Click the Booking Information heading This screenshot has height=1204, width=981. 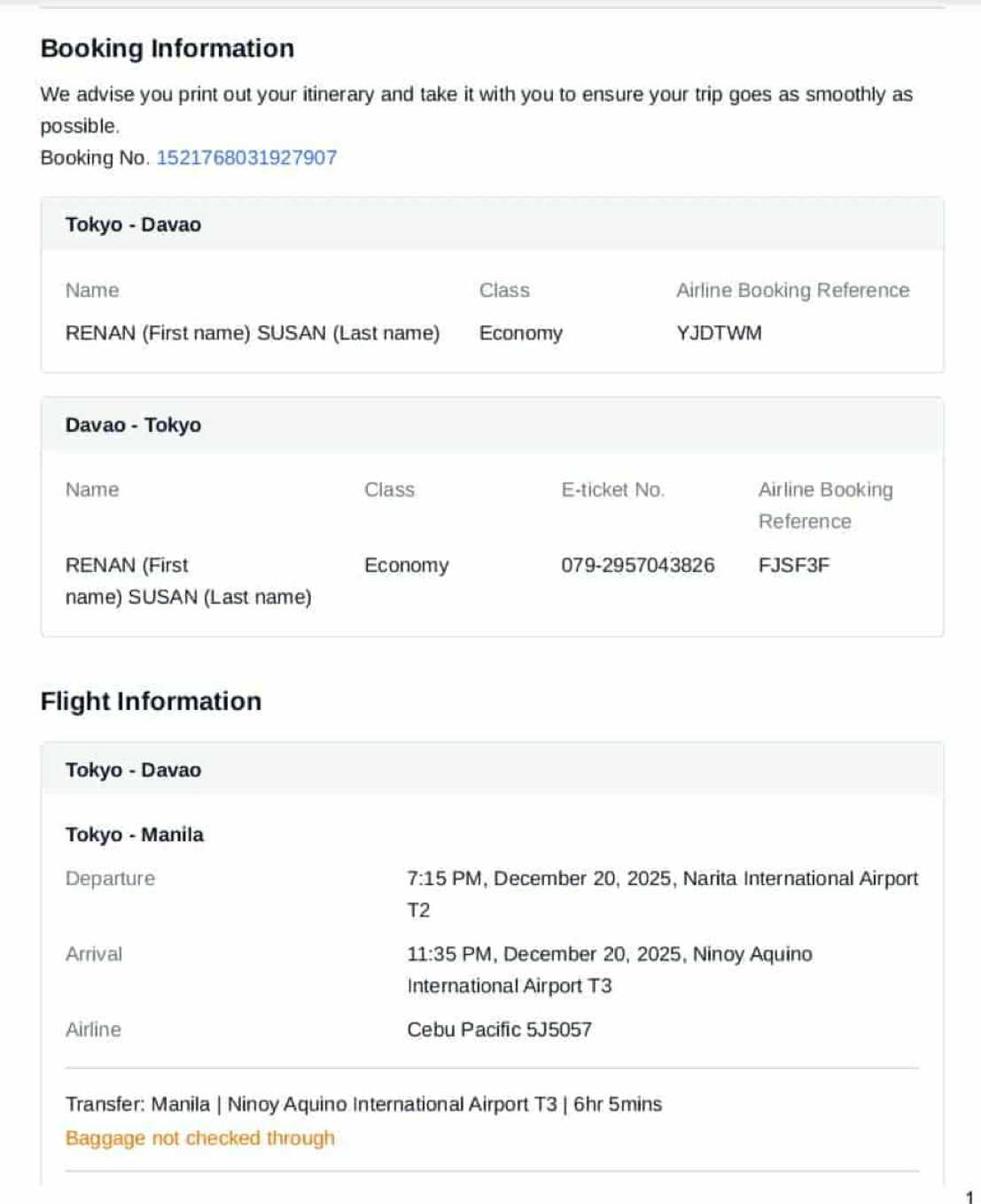pyautogui.click(x=167, y=49)
